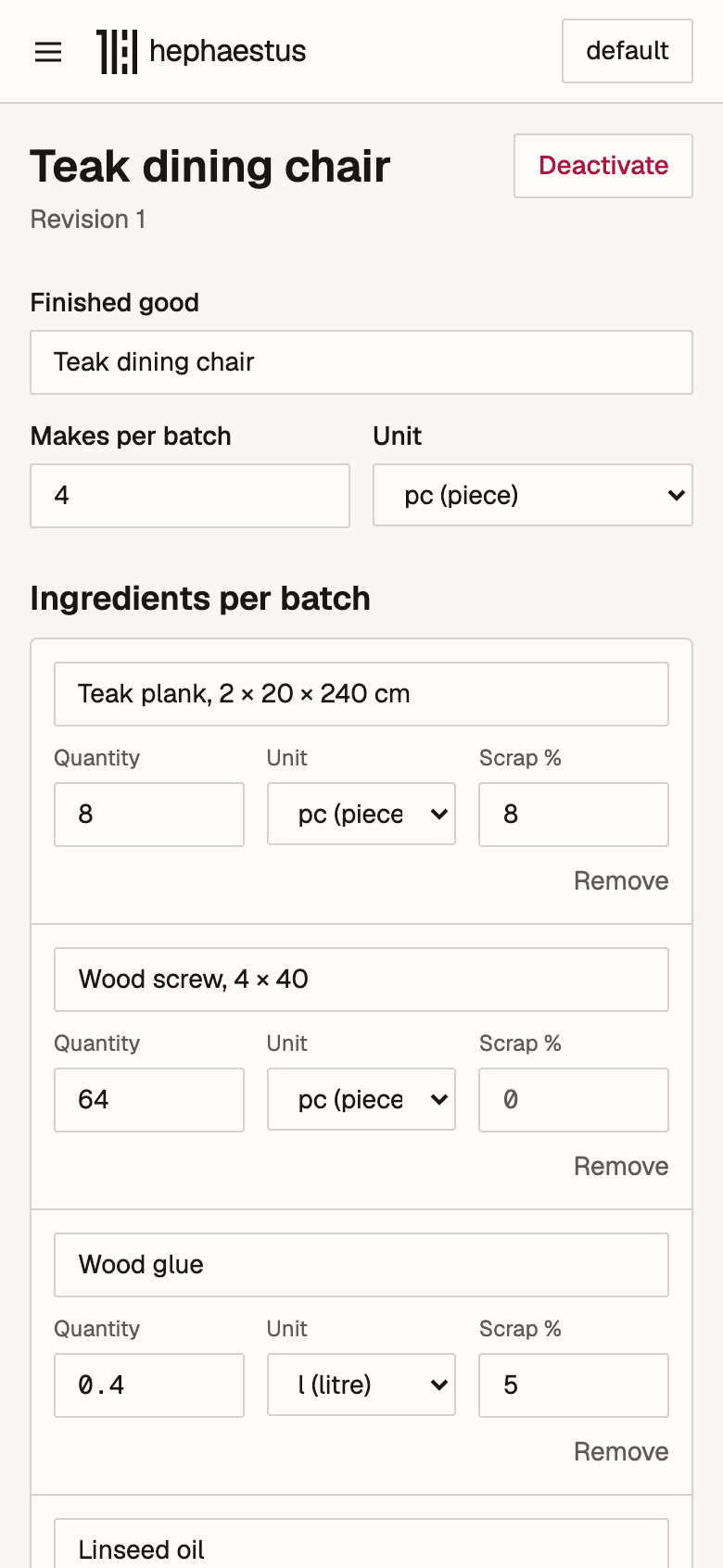723x1568 pixels.
Task: Open the default workspace button
Action: [628, 51]
